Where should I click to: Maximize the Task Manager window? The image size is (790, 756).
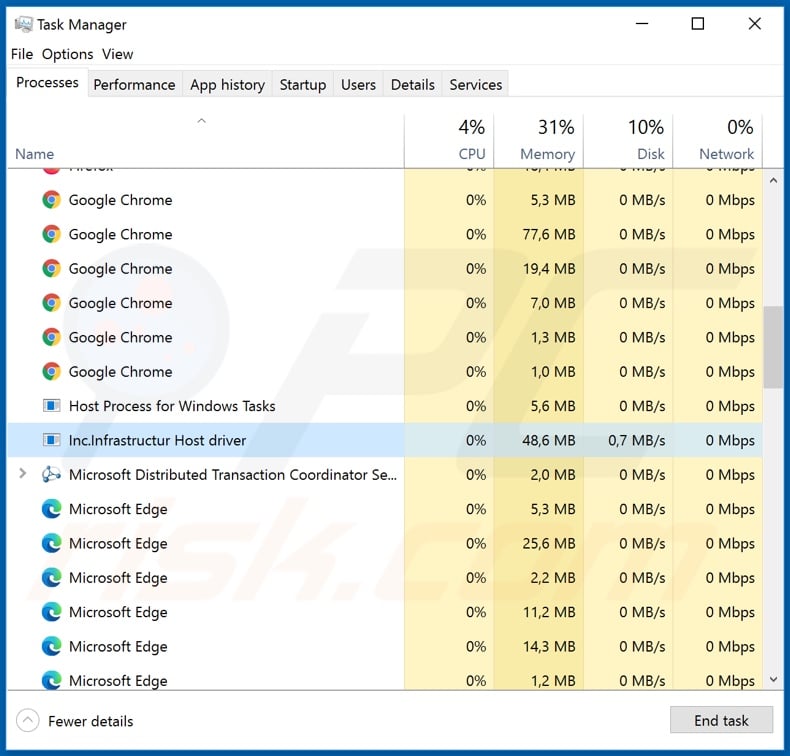[698, 24]
